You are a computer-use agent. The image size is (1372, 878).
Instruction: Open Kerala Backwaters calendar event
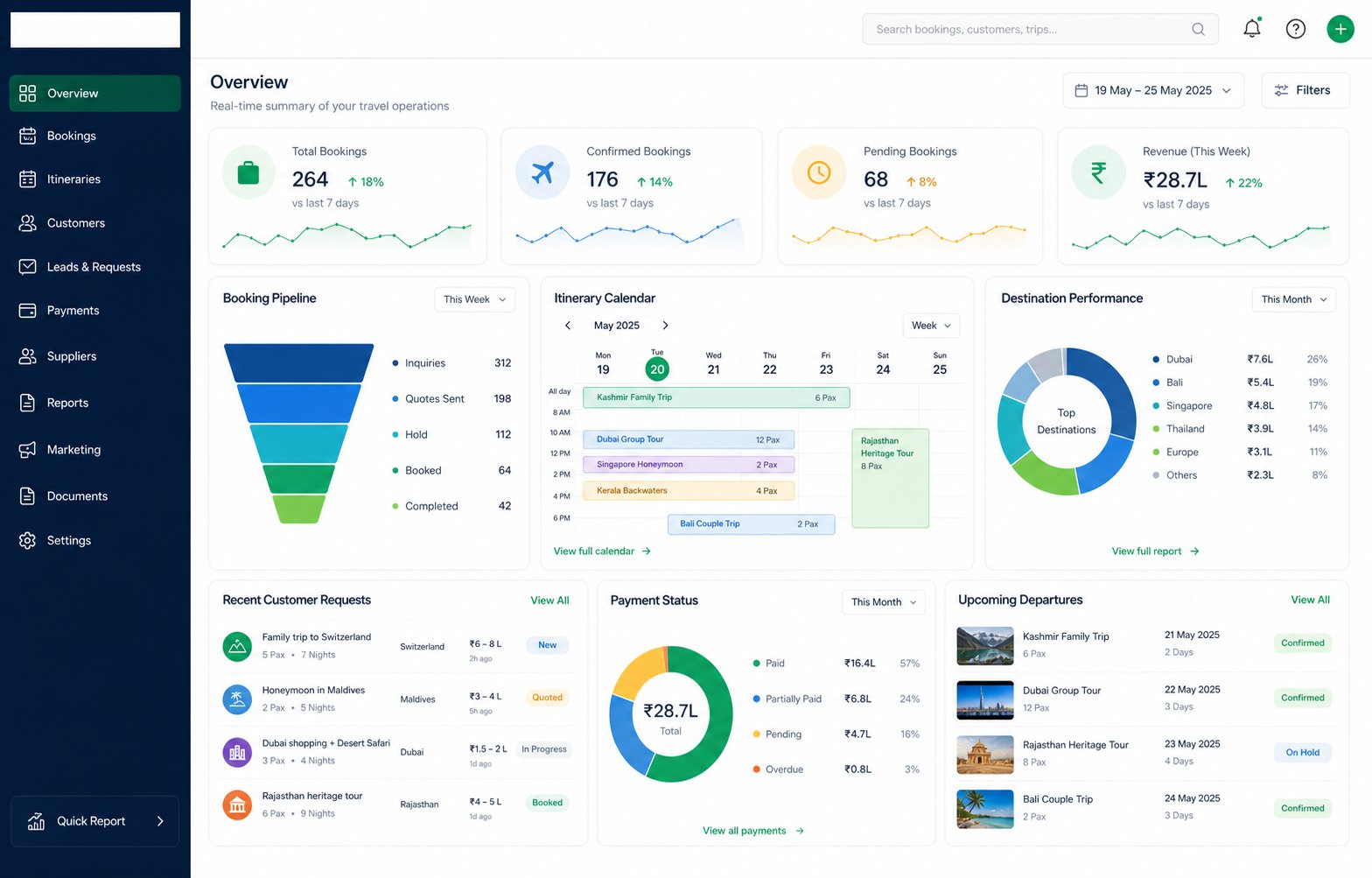coord(689,491)
